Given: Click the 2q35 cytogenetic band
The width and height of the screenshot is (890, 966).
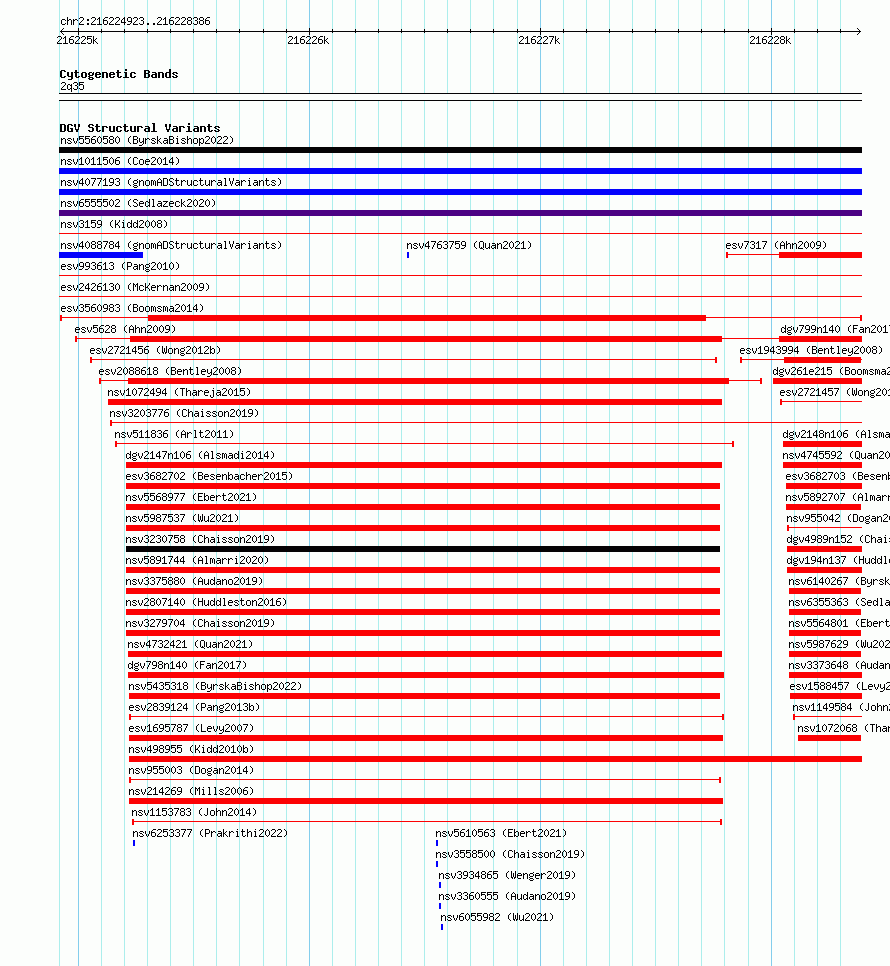Looking at the screenshot, I should pyautogui.click(x=72, y=86).
